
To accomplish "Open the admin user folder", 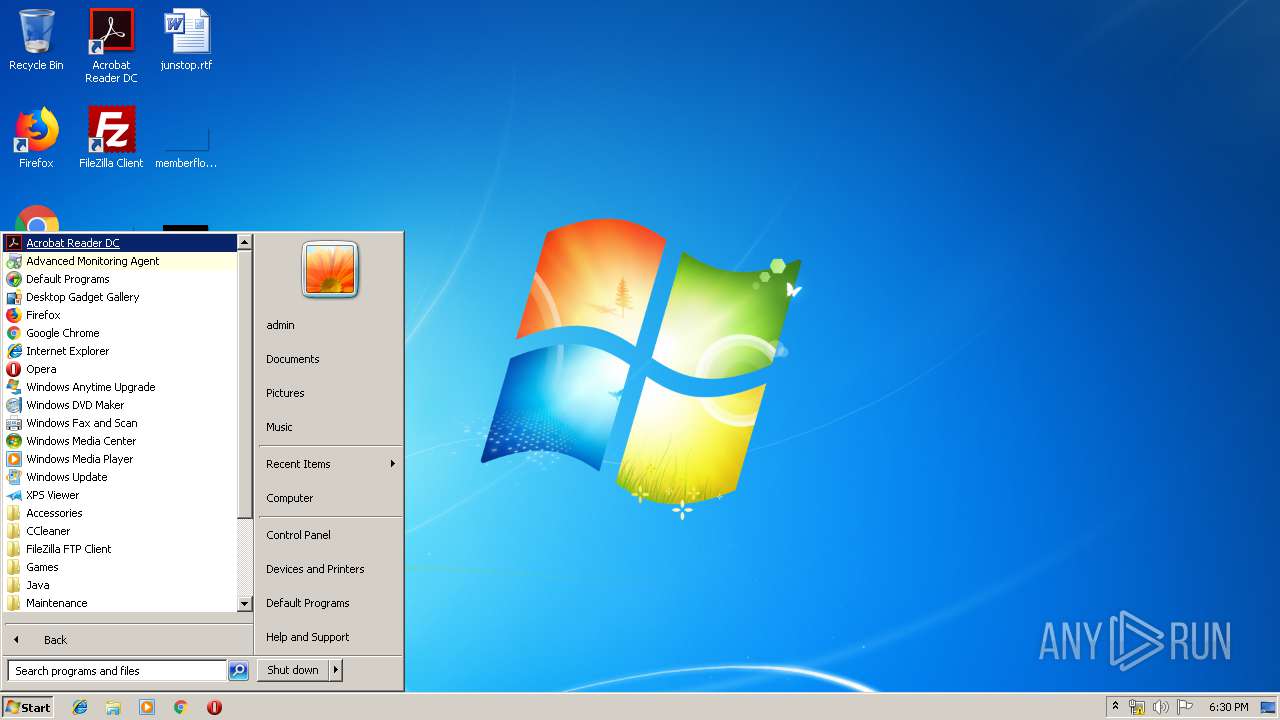I will 330,325.
